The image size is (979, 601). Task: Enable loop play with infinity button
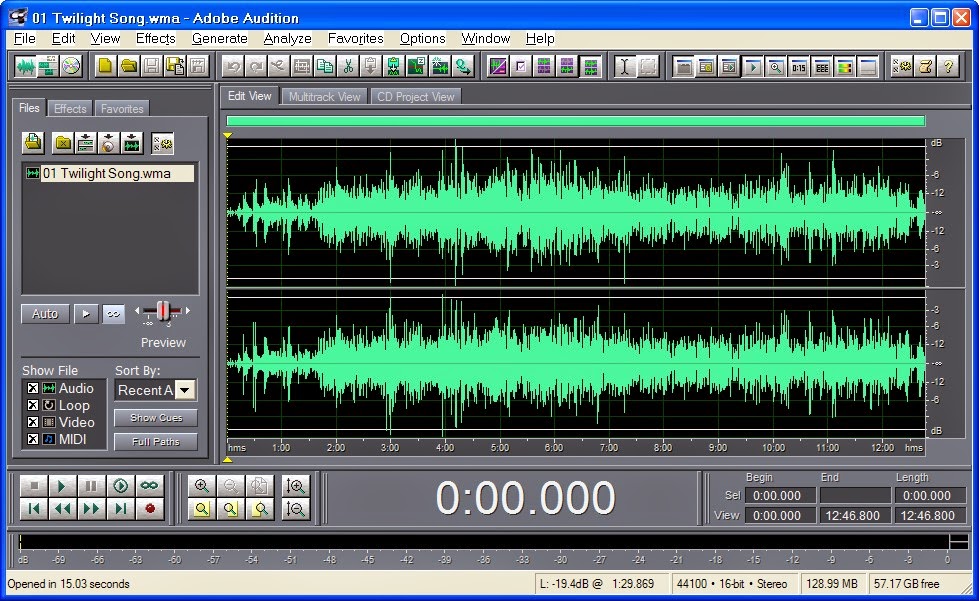149,486
